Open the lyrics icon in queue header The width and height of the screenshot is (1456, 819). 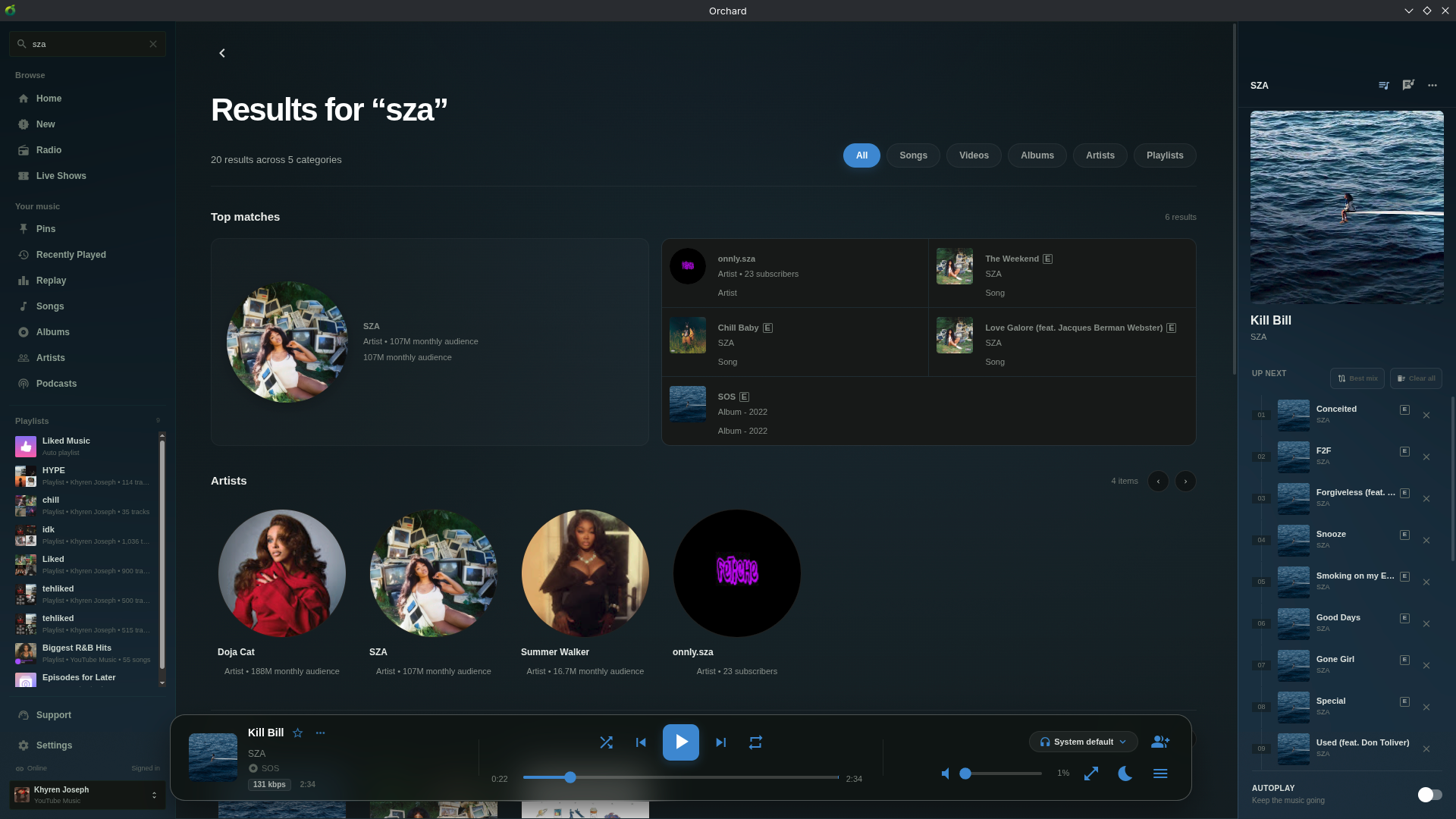pos(1408,86)
